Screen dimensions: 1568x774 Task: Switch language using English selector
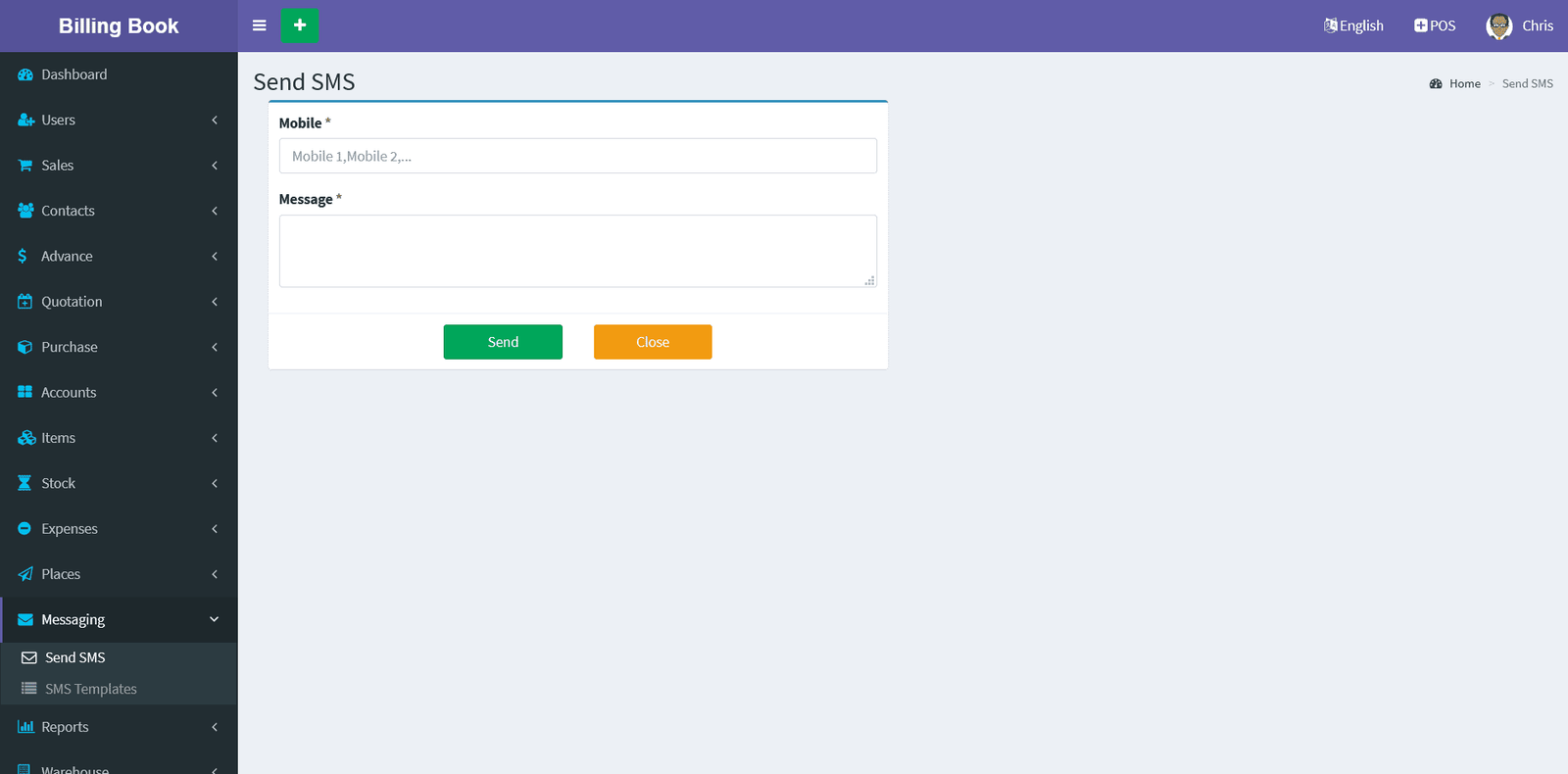coord(1353,25)
